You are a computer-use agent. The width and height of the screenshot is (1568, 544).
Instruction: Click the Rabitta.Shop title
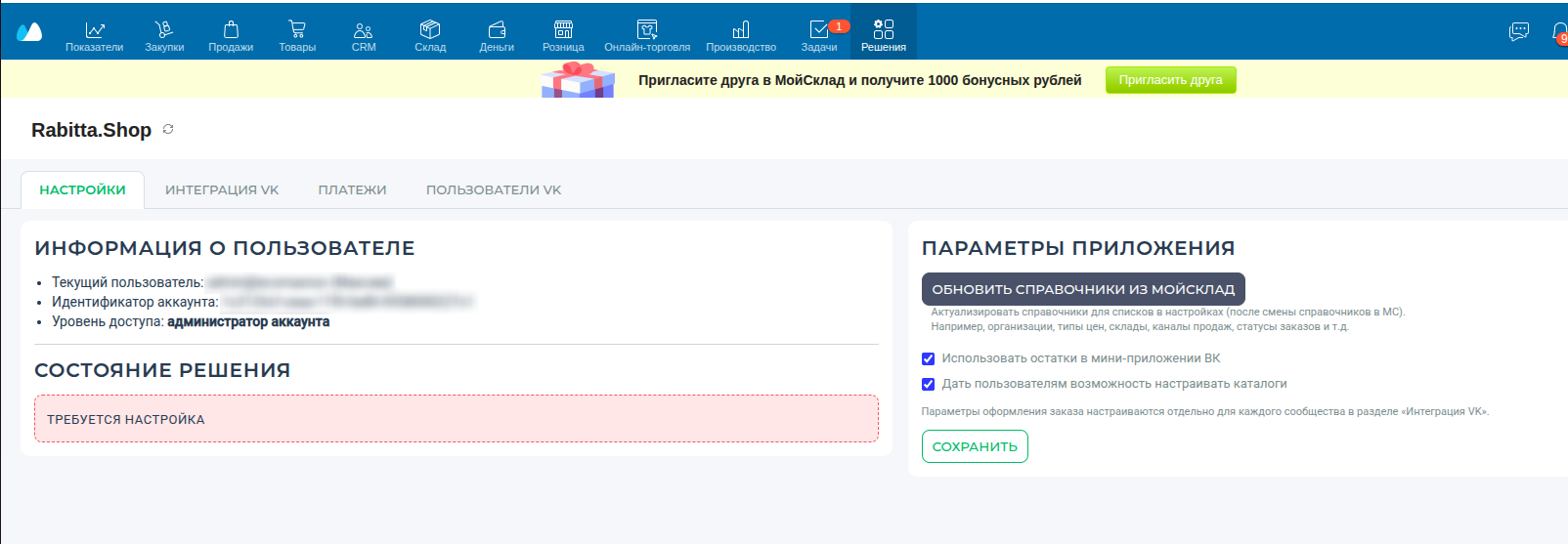[x=91, y=130]
